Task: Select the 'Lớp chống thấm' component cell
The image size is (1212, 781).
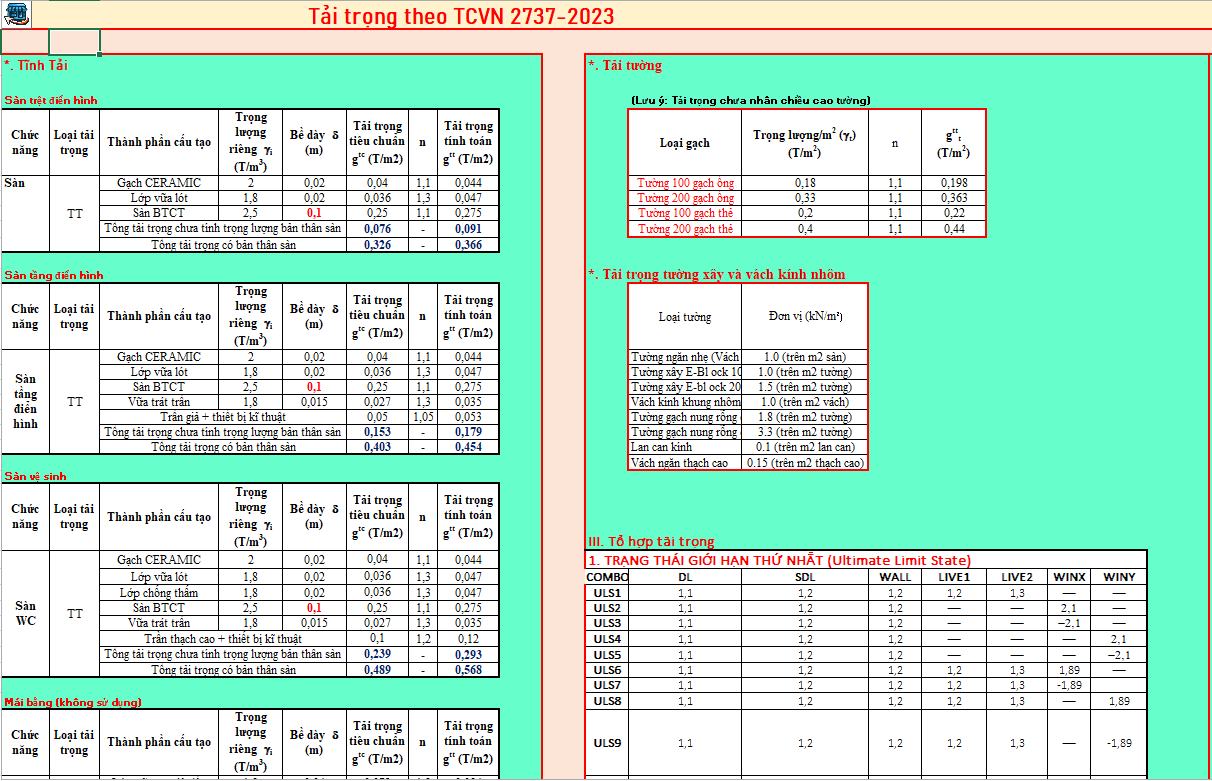Action: (x=160, y=593)
